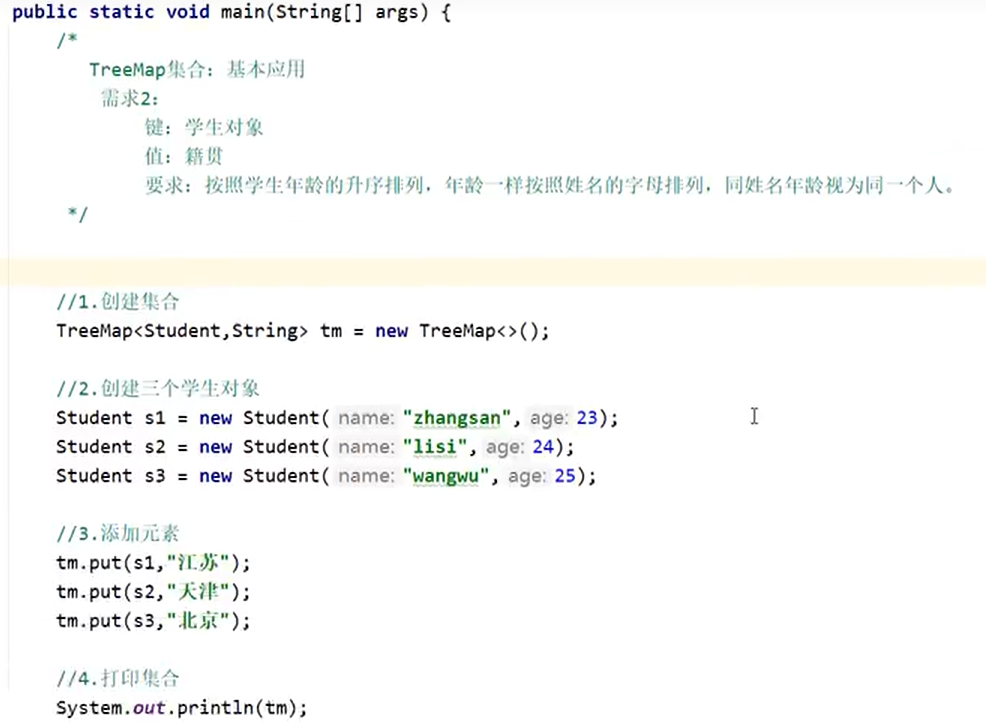The height and width of the screenshot is (724, 986).
Task: Click the tm.put(s3,"北京") statement
Action: (153, 621)
